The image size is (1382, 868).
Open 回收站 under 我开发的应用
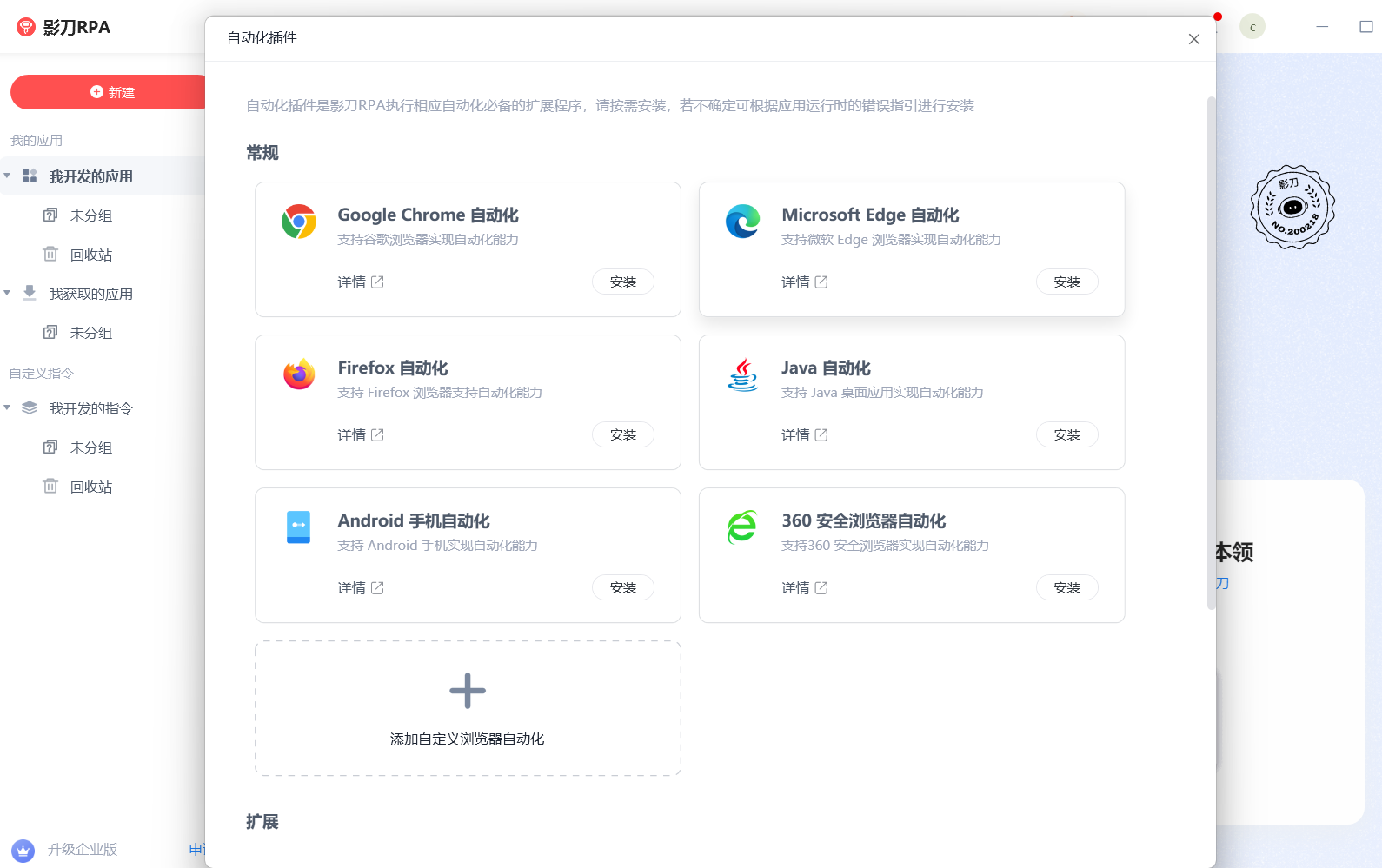point(91,255)
